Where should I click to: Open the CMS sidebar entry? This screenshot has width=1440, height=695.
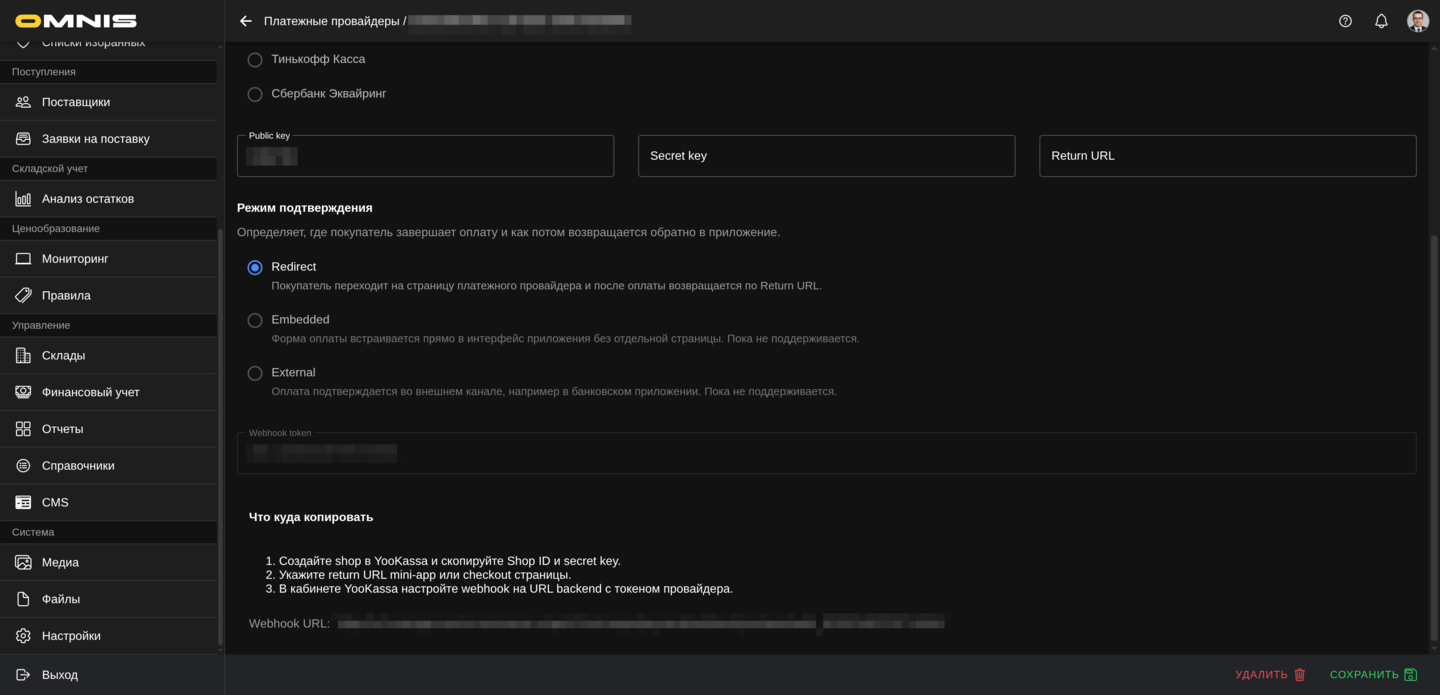coord(22,501)
